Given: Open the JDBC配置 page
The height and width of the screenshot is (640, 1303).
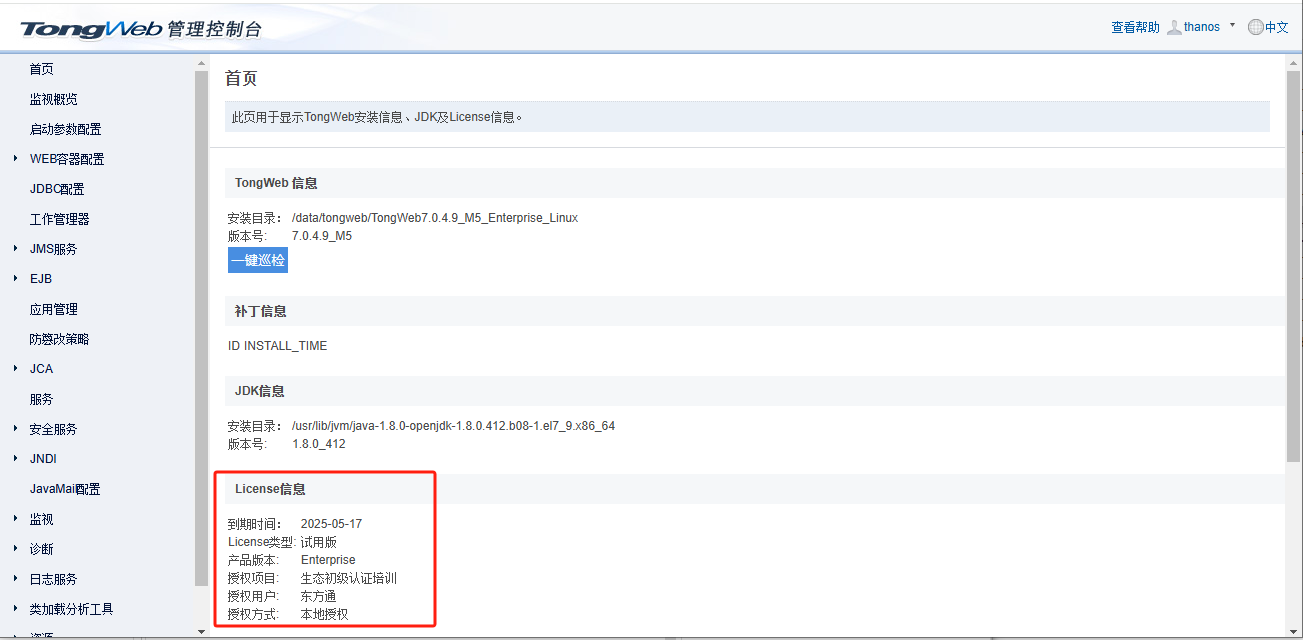Looking at the screenshot, I should 55,188.
